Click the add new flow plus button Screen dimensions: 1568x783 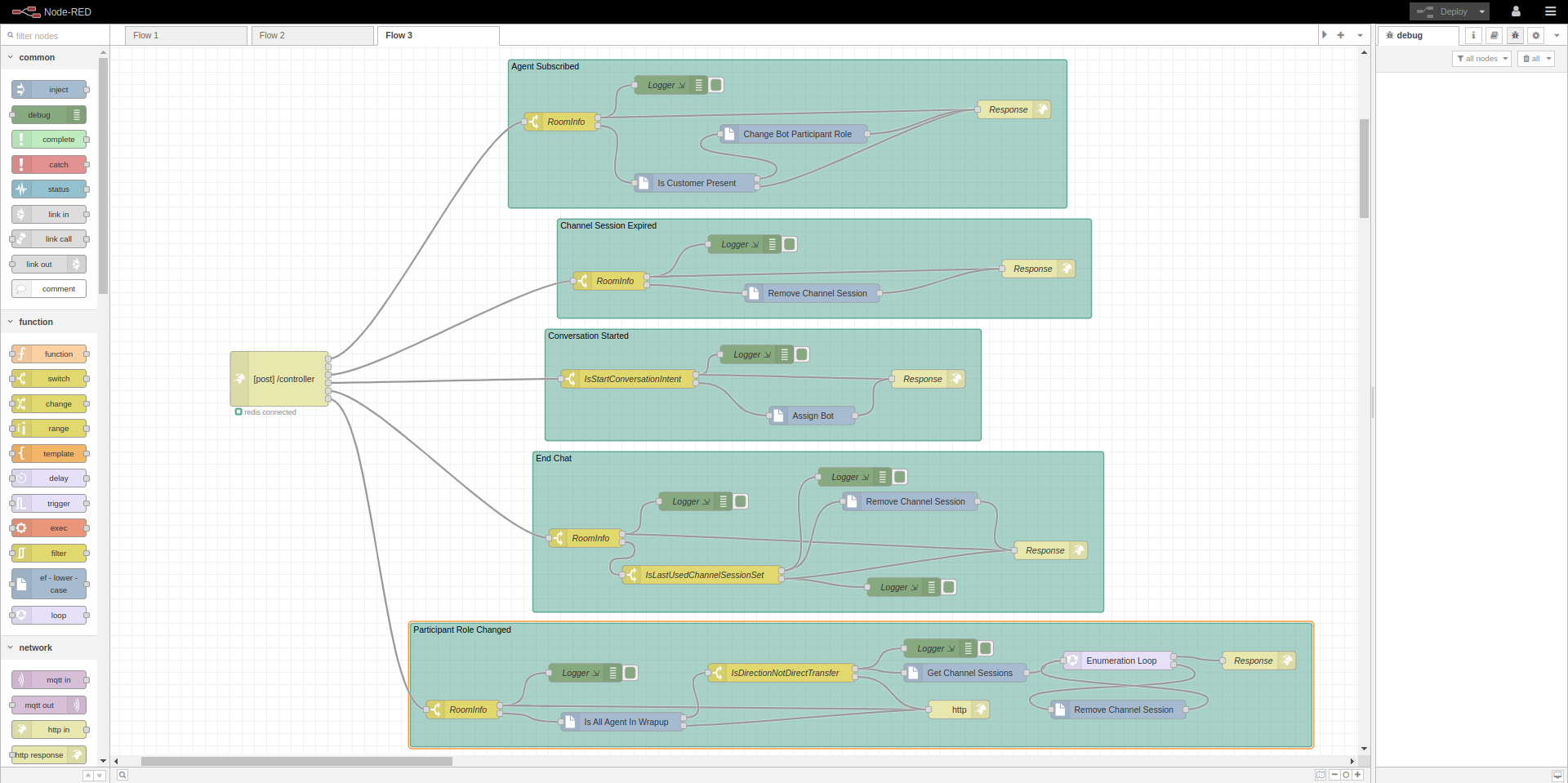pyautogui.click(x=1340, y=35)
